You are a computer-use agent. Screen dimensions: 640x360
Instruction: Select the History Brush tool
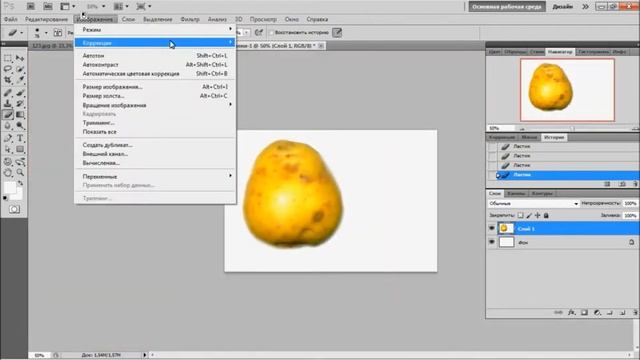click(20, 104)
